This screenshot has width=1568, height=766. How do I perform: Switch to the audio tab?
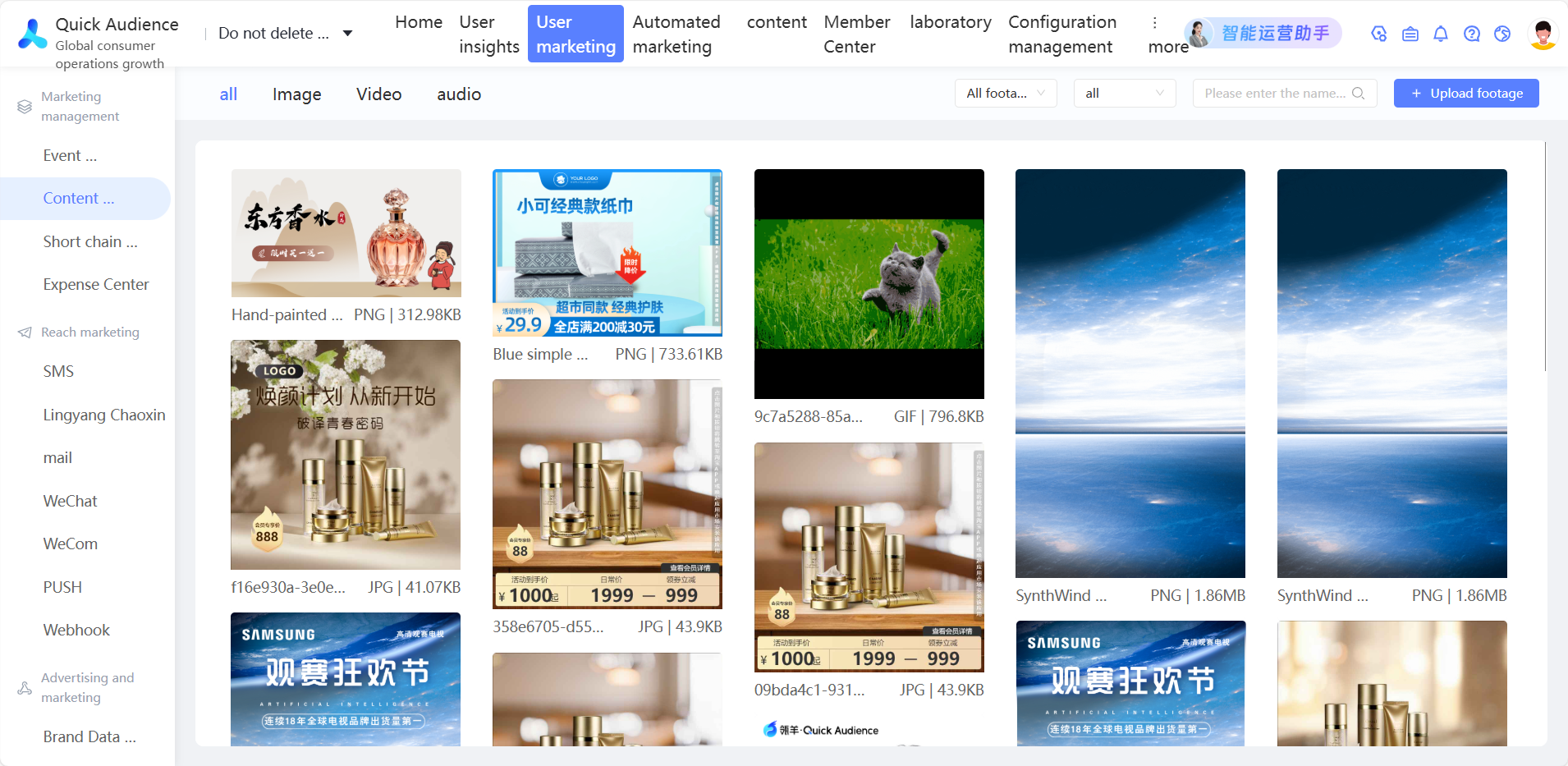click(459, 94)
